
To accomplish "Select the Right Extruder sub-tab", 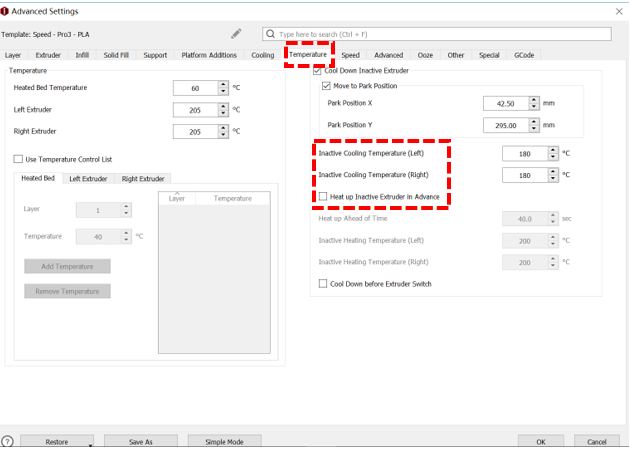I will point(143,179).
